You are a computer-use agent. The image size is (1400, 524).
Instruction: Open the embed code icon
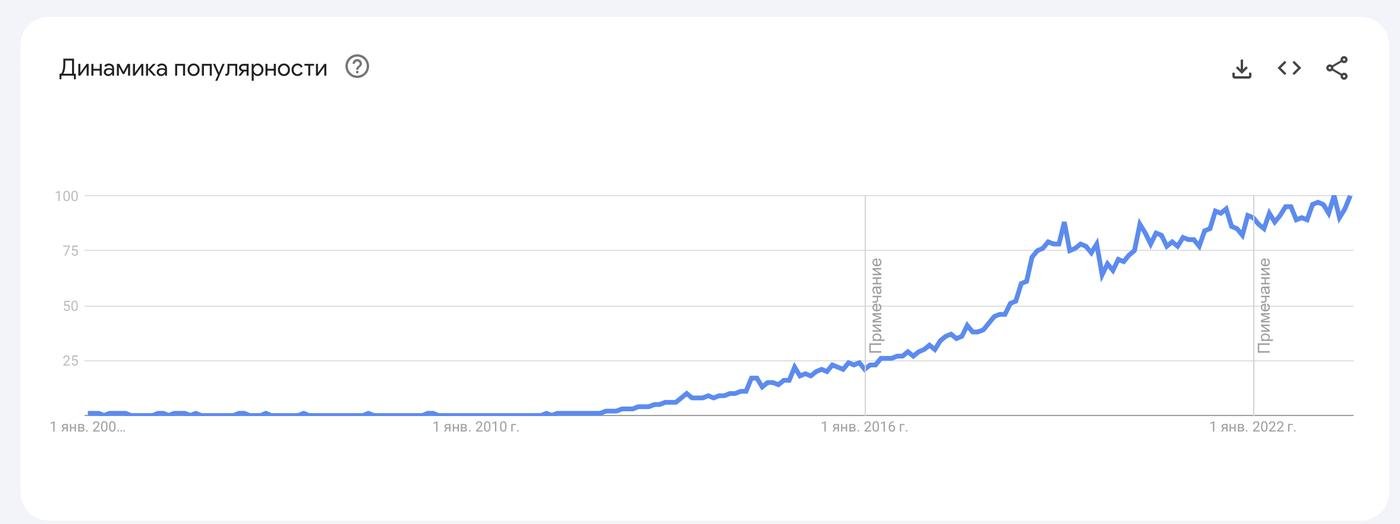click(1289, 68)
